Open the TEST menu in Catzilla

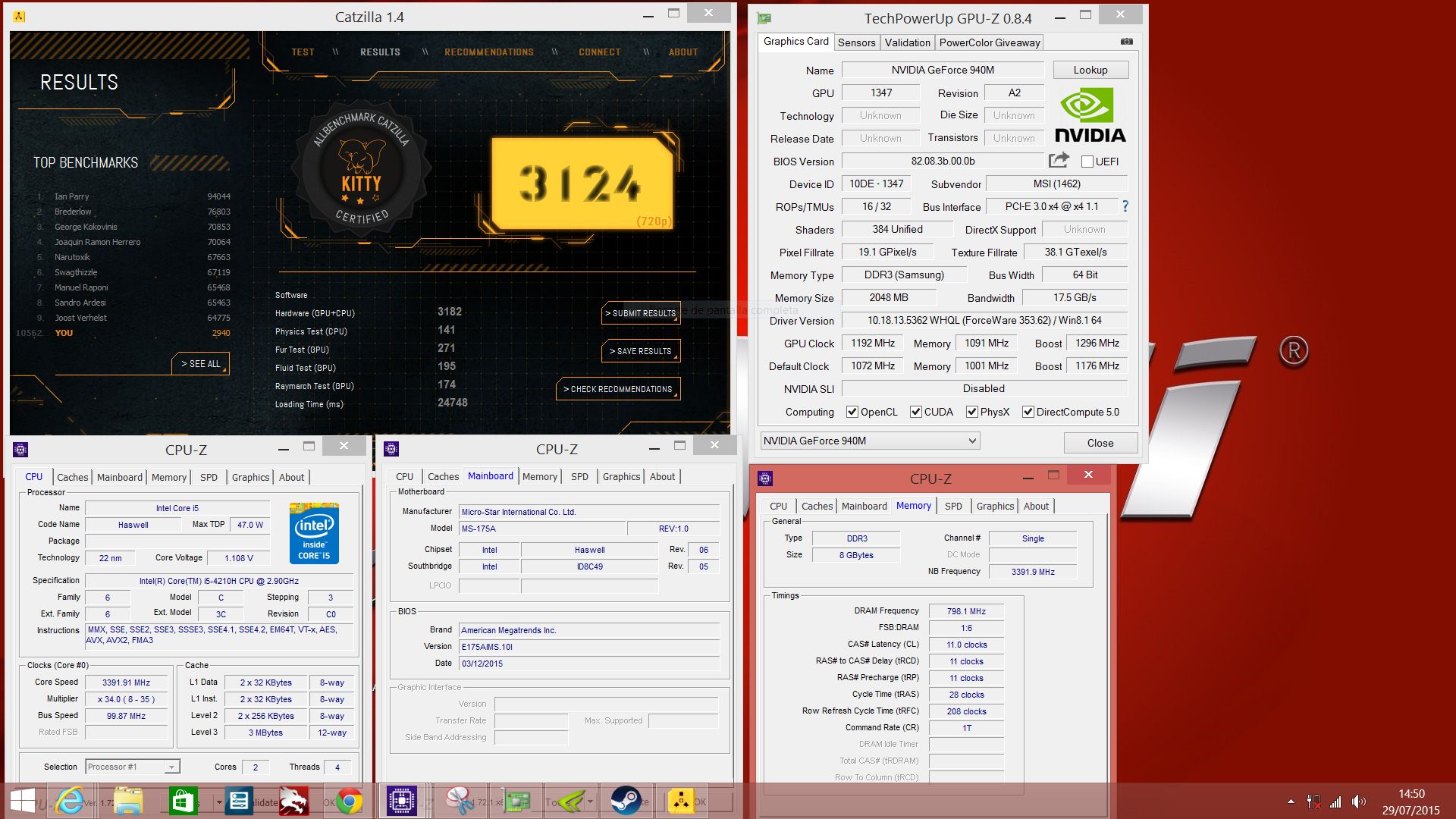[x=303, y=52]
